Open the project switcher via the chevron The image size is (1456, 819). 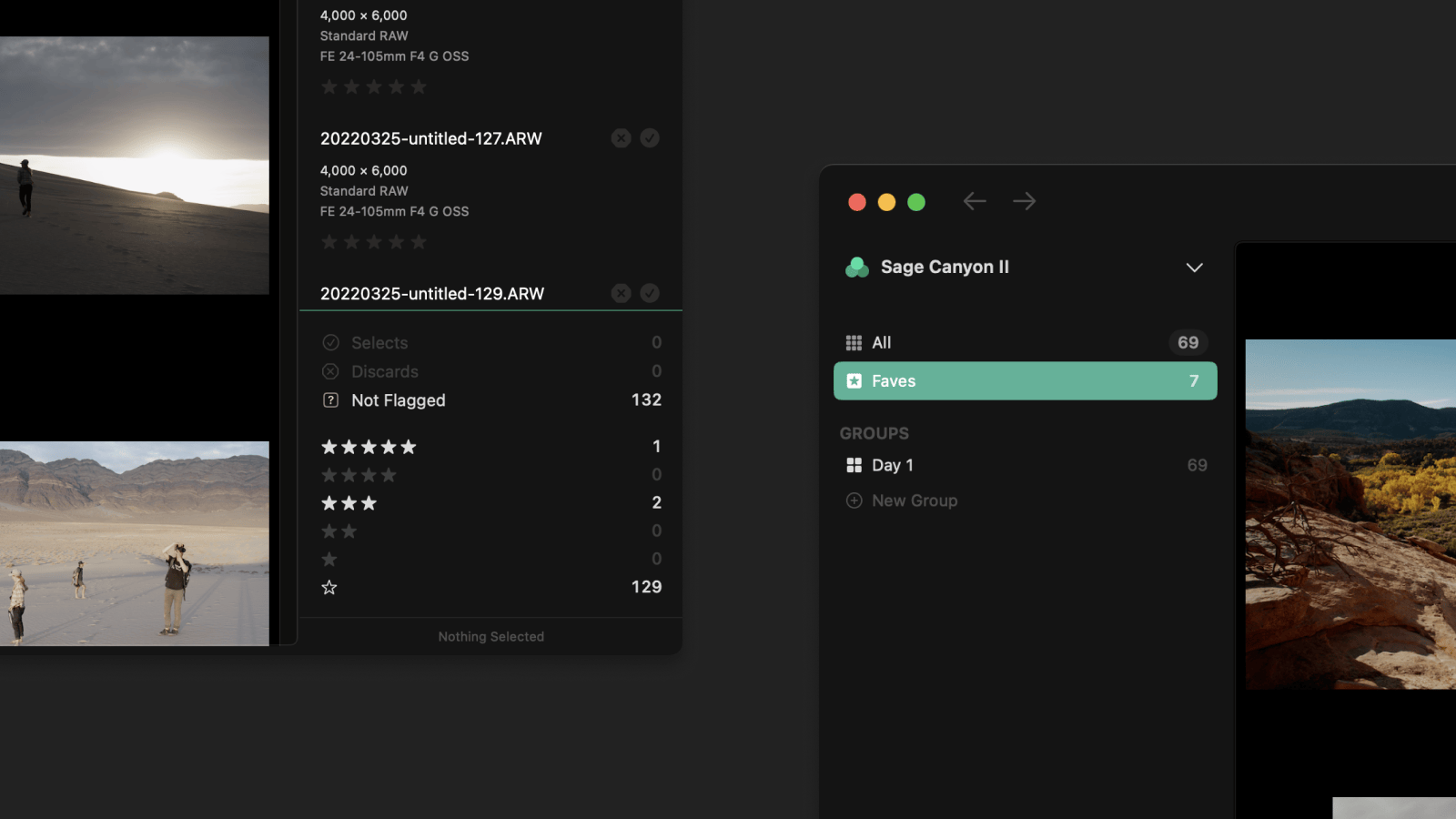(x=1194, y=267)
